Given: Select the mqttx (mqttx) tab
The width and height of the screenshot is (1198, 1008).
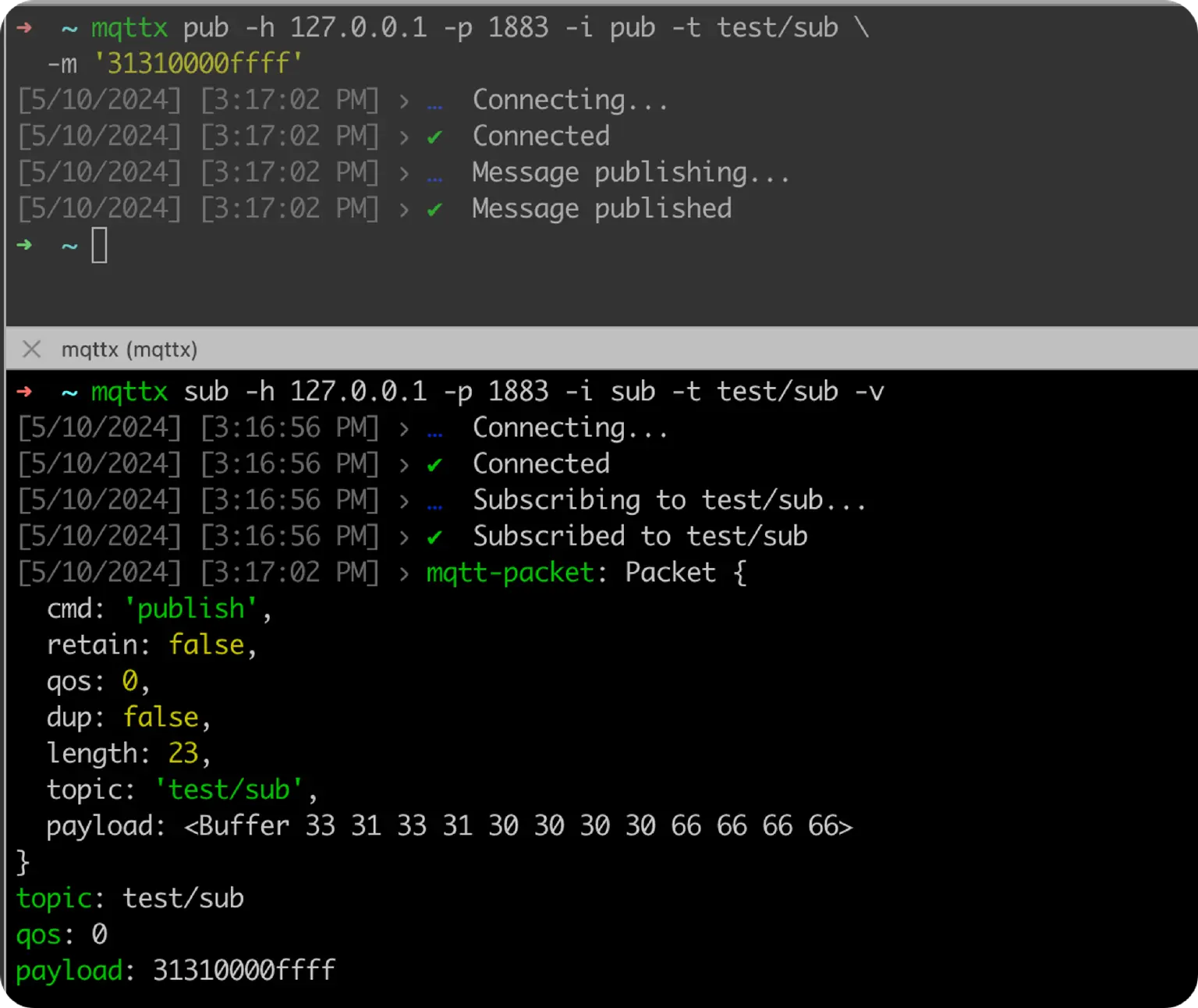Looking at the screenshot, I should pyautogui.click(x=129, y=350).
